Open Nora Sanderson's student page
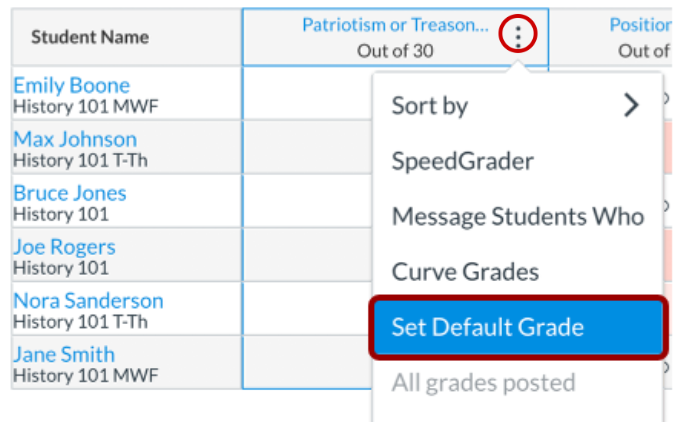676x422 pixels. point(88,301)
